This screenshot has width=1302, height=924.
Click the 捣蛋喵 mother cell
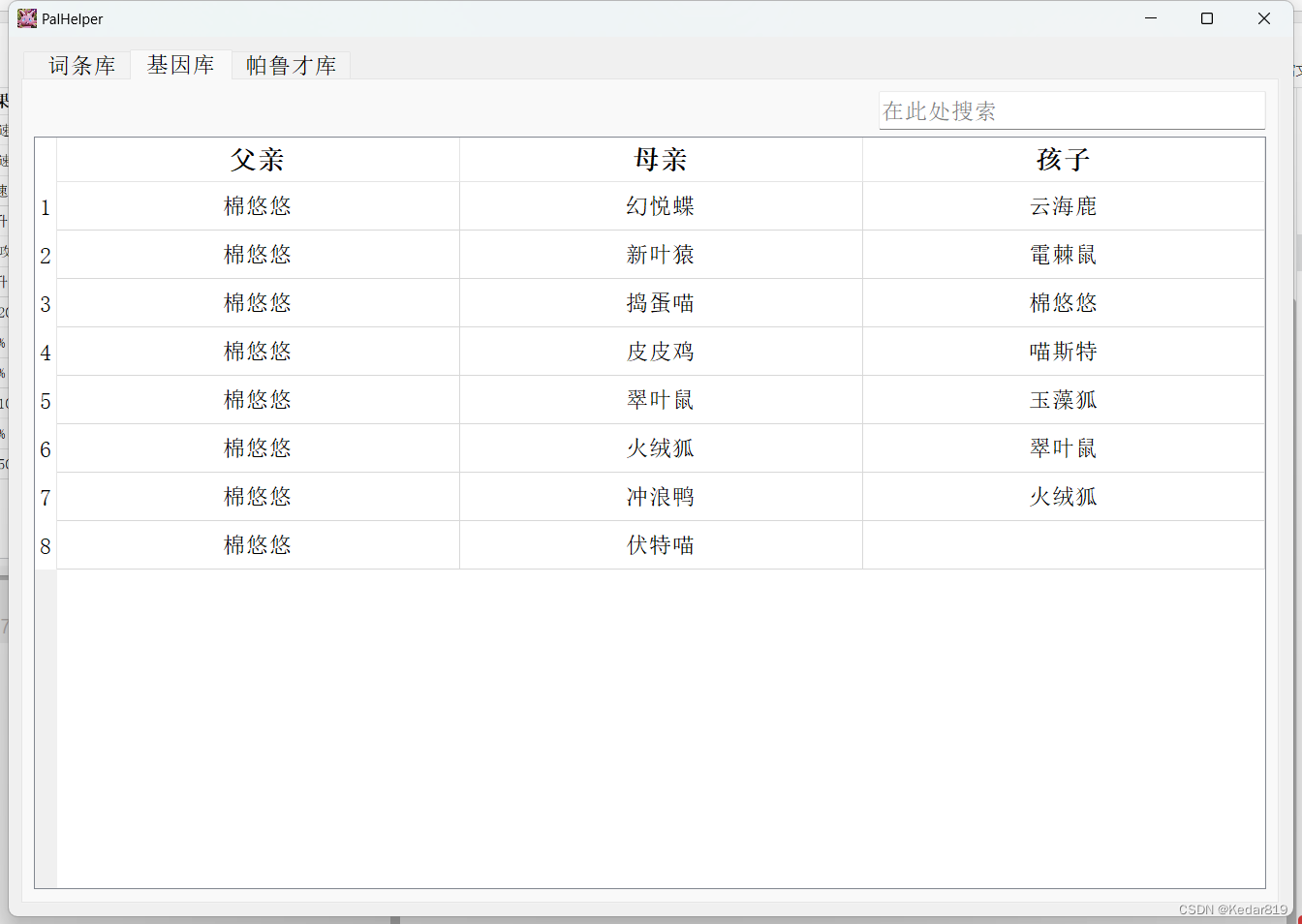point(661,303)
